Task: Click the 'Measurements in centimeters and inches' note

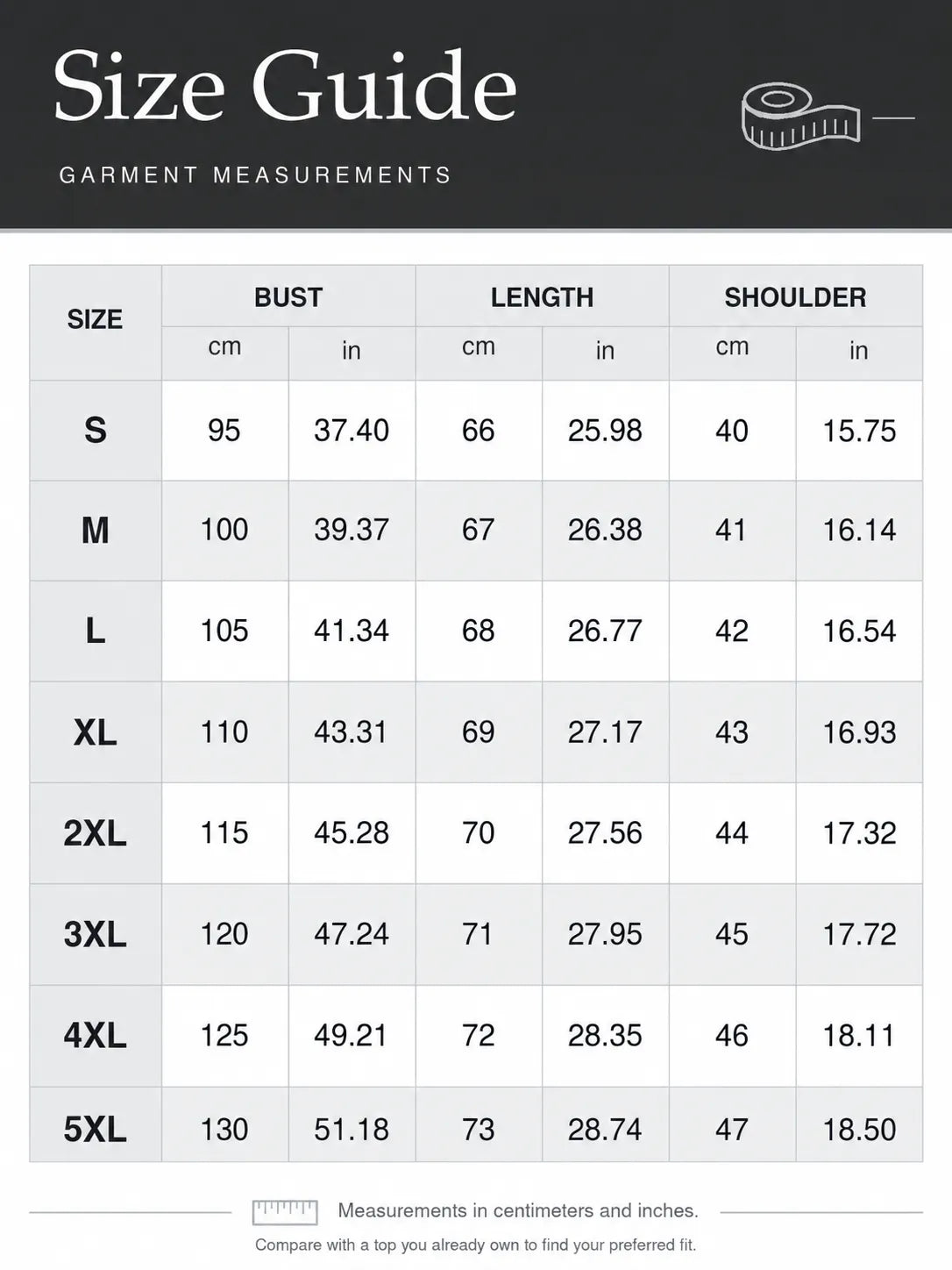Action: pyautogui.click(x=518, y=1210)
